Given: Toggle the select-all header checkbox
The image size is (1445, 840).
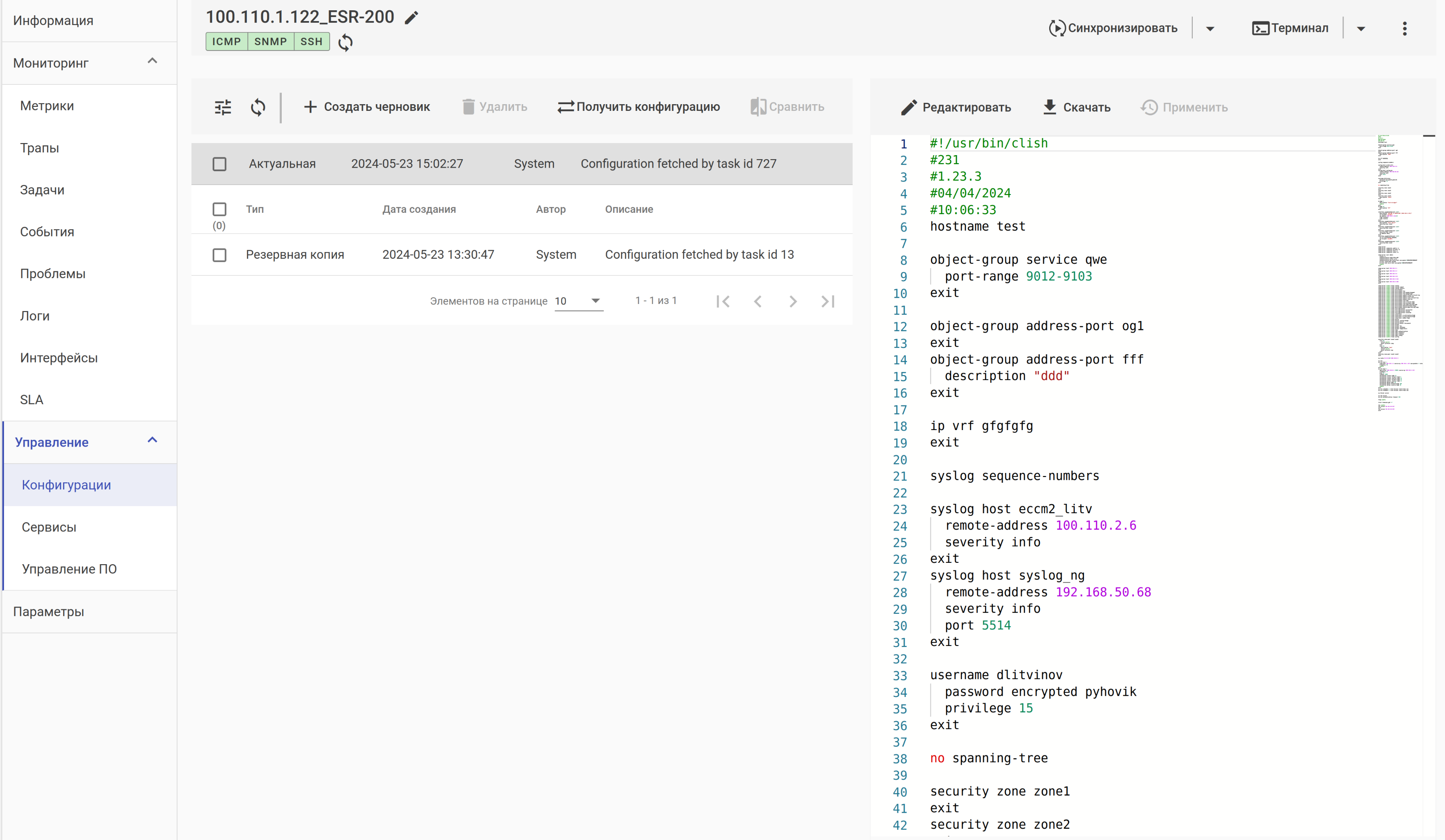Looking at the screenshot, I should [x=219, y=209].
